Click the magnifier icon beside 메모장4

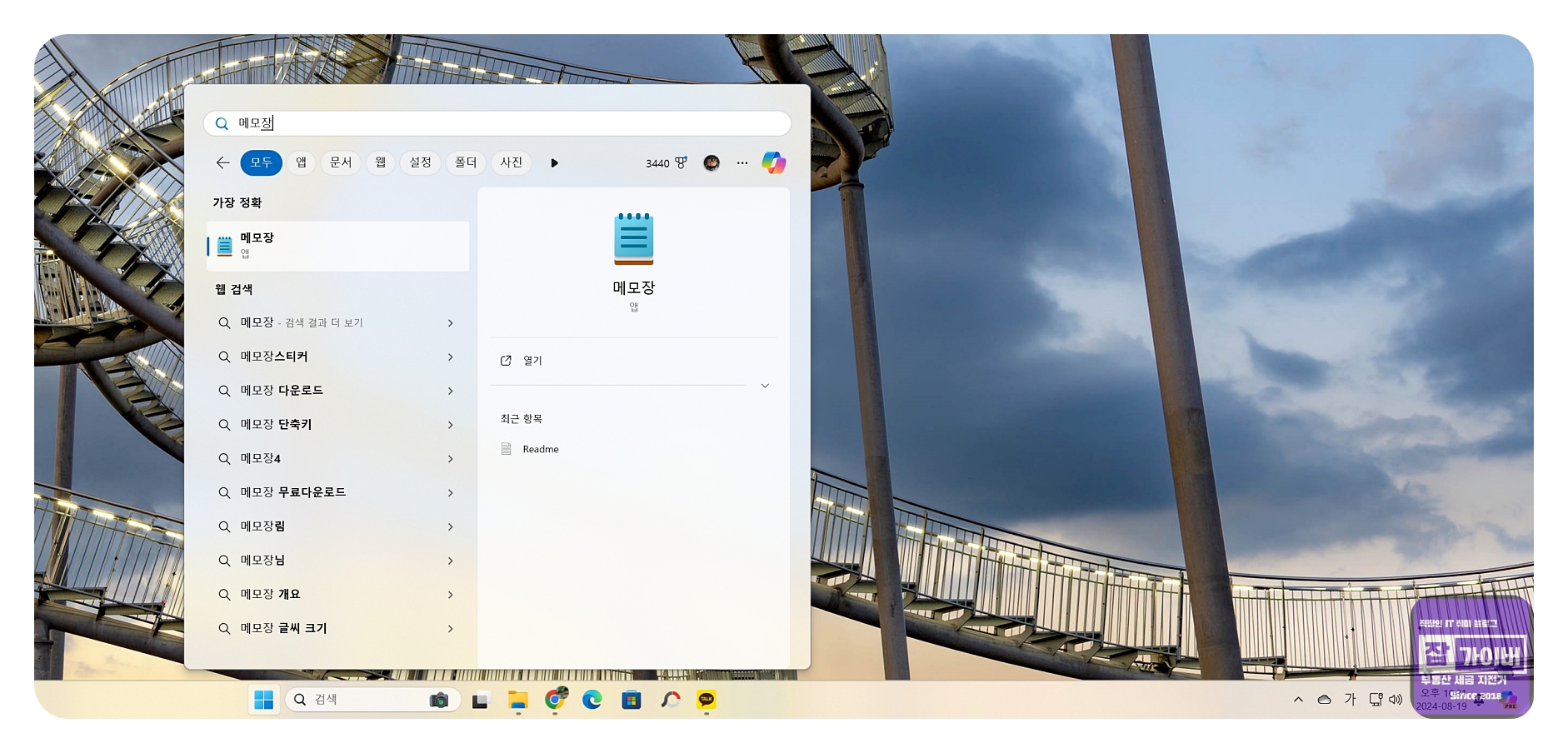[x=224, y=459]
